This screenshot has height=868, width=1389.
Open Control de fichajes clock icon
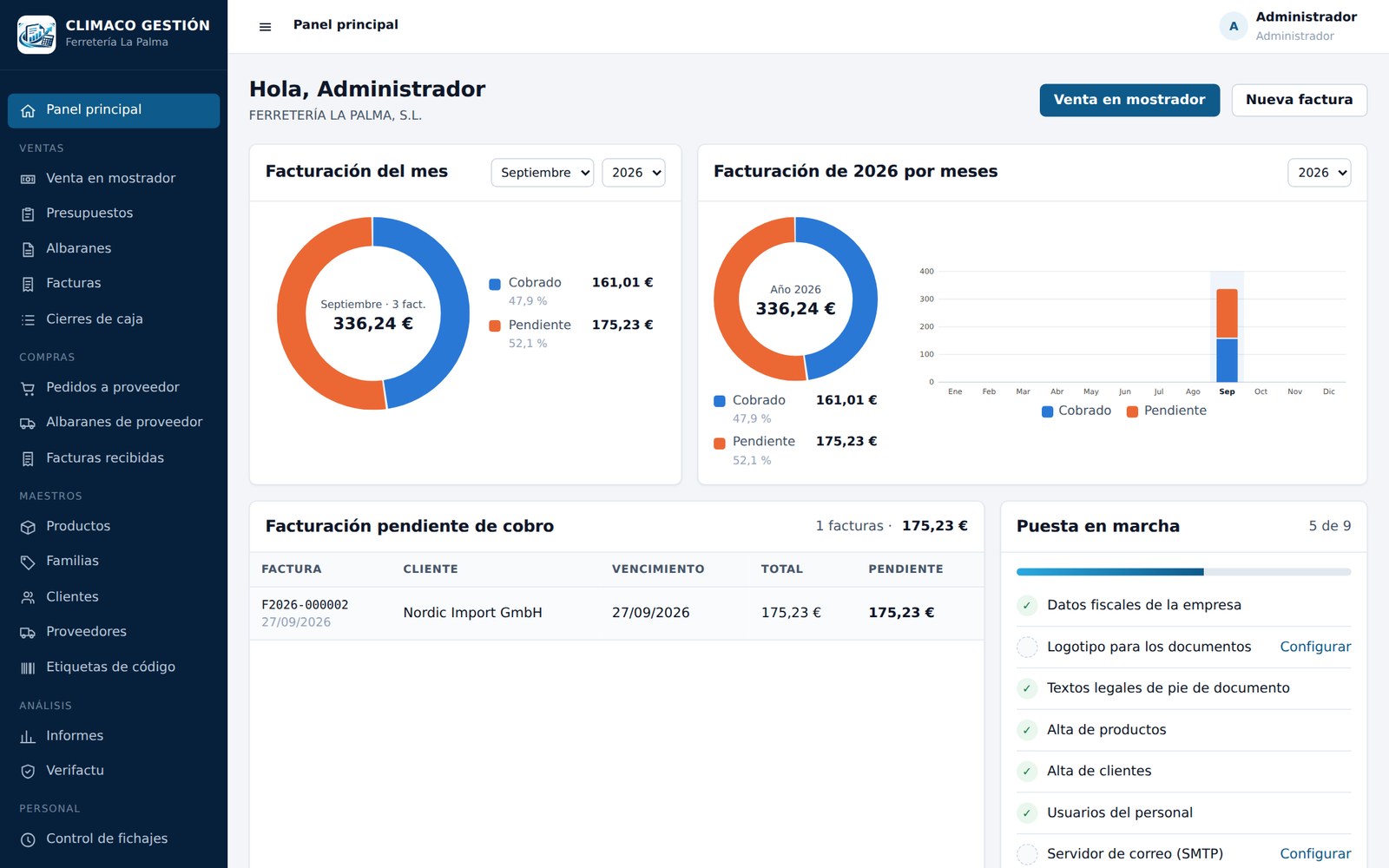coord(28,839)
